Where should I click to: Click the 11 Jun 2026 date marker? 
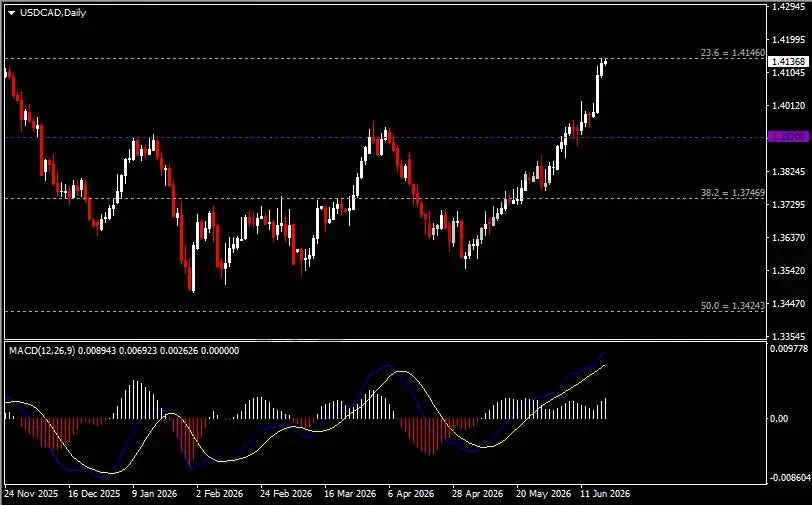[605, 494]
